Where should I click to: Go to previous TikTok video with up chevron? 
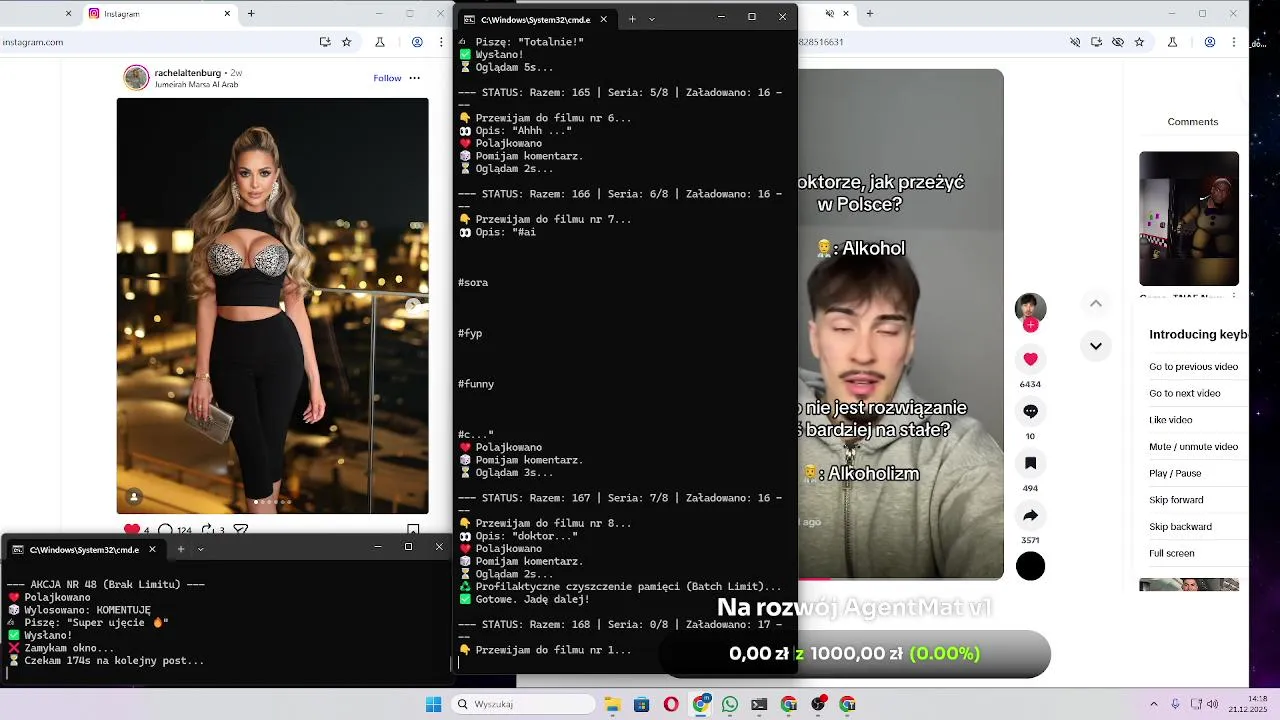(1096, 303)
